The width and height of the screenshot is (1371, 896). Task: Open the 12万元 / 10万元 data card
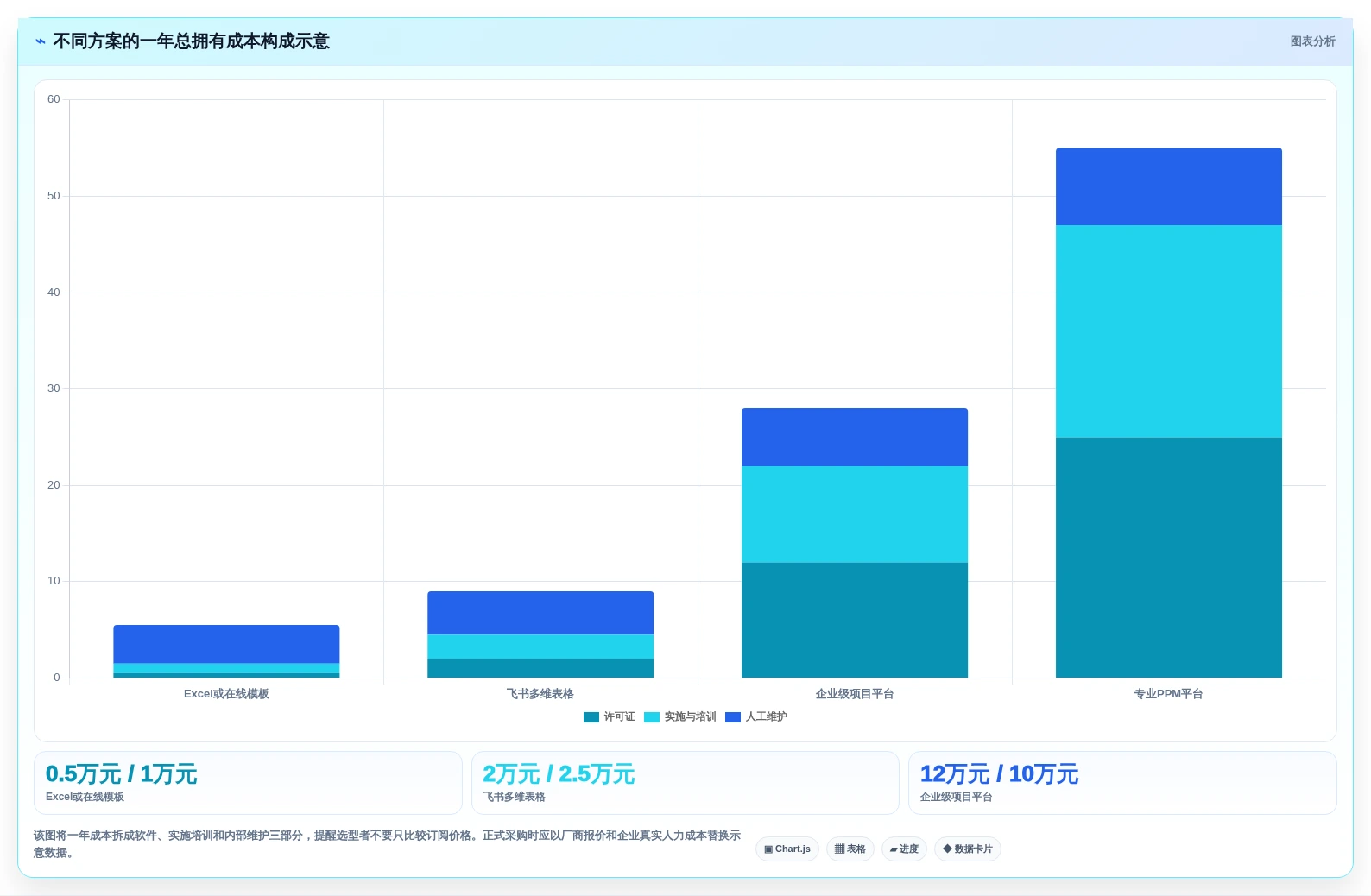[1122, 783]
